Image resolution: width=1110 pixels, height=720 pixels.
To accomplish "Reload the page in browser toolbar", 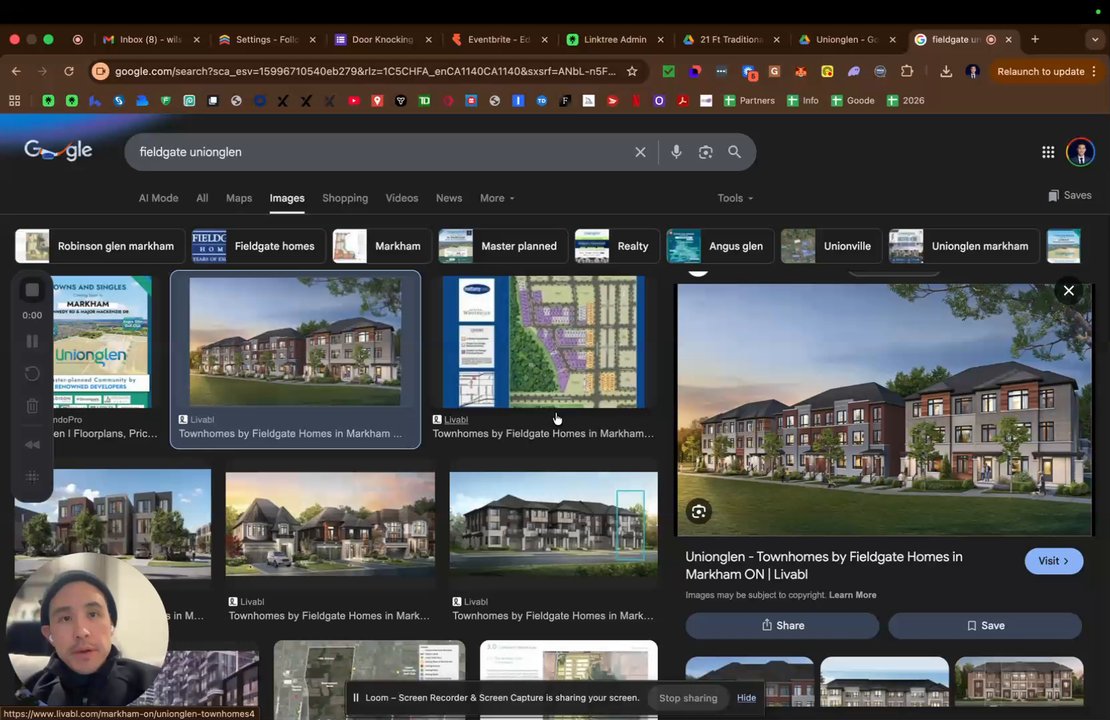I will 69,71.
